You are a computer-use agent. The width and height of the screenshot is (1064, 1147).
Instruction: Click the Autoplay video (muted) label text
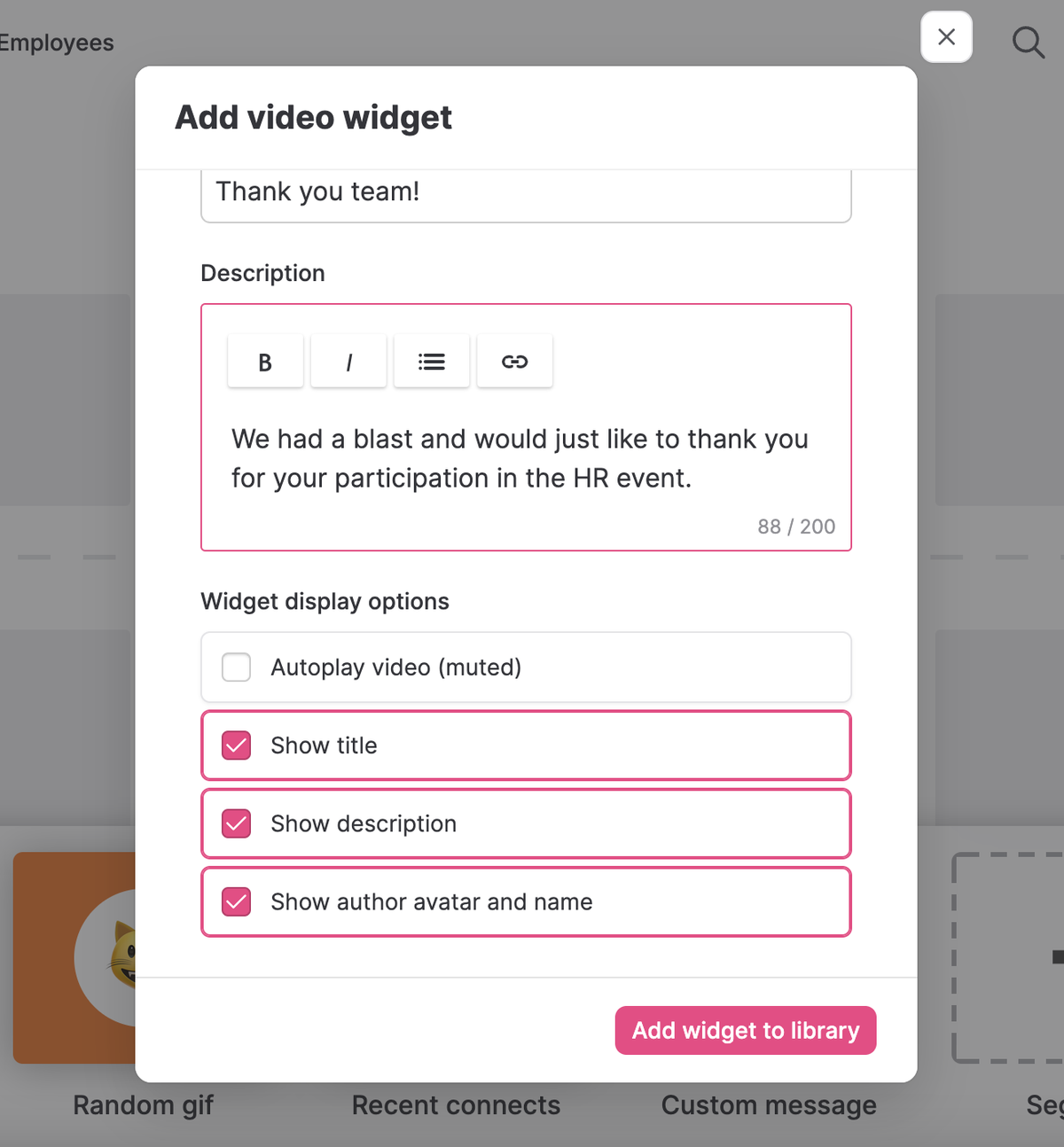(x=395, y=667)
